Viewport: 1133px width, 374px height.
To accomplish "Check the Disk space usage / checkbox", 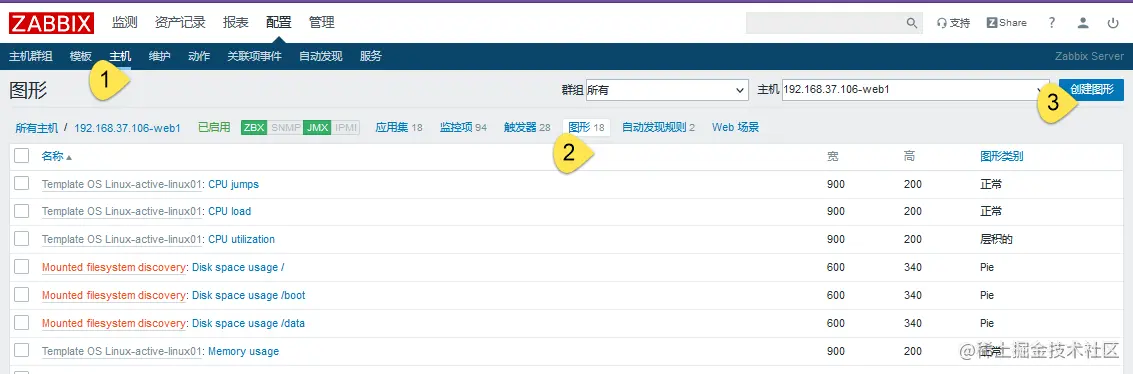I will click(22, 266).
